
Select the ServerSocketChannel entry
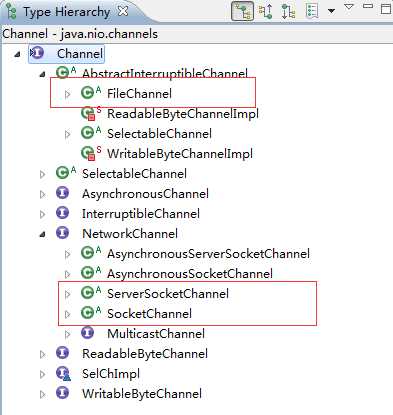(168, 294)
